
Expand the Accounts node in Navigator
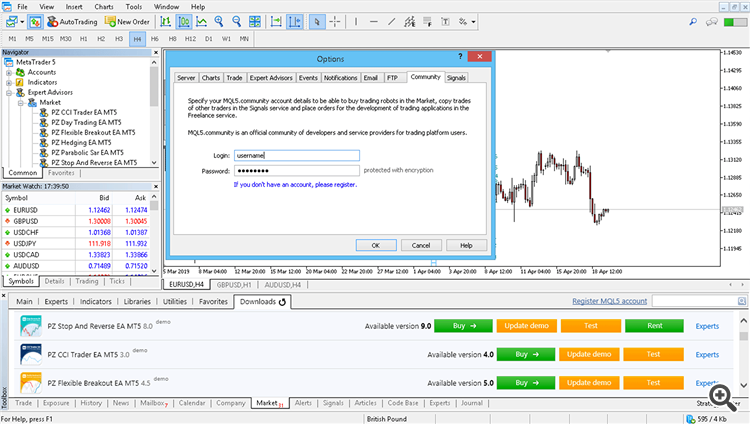[9, 73]
